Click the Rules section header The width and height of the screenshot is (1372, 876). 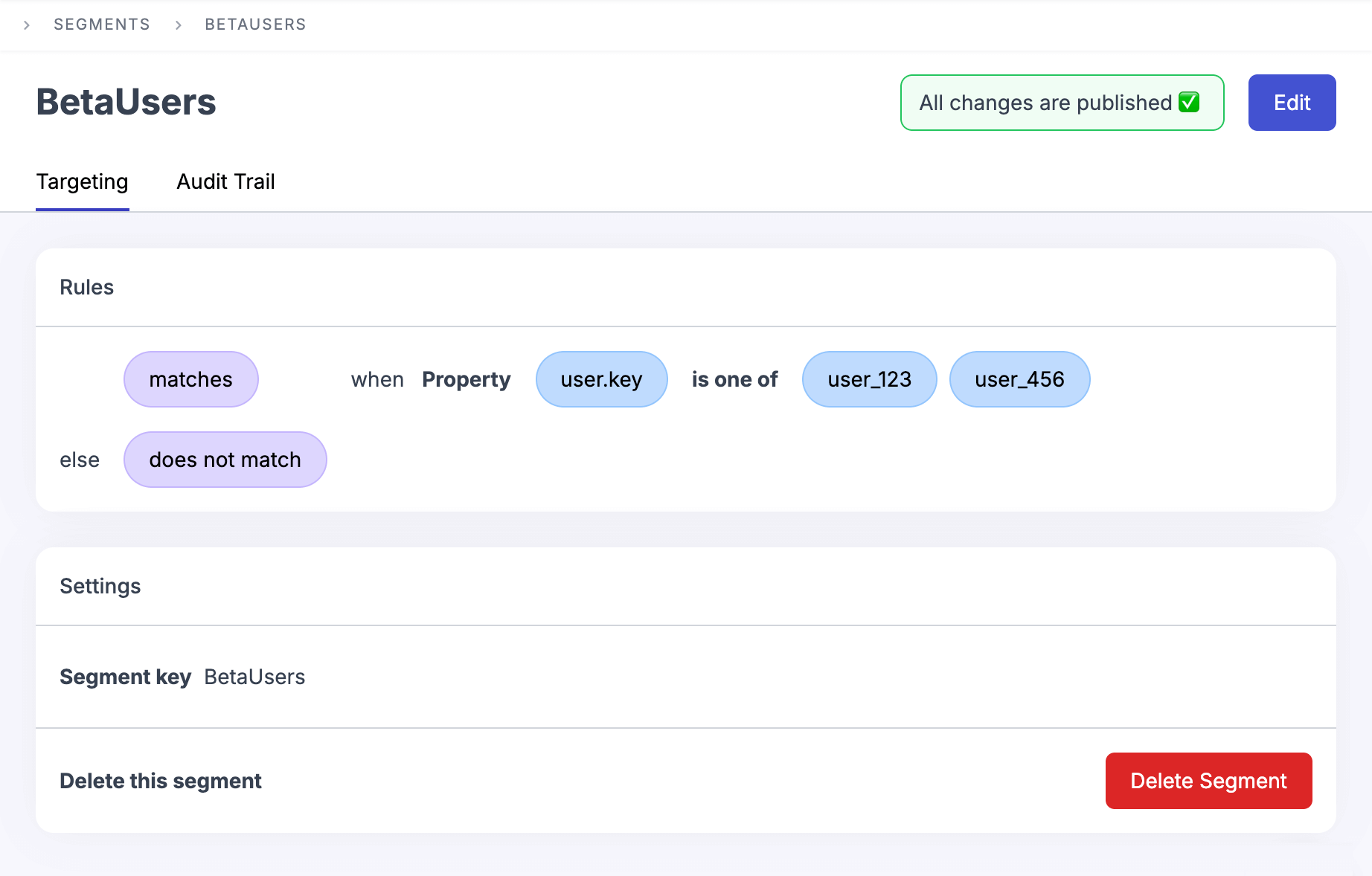[x=87, y=287]
